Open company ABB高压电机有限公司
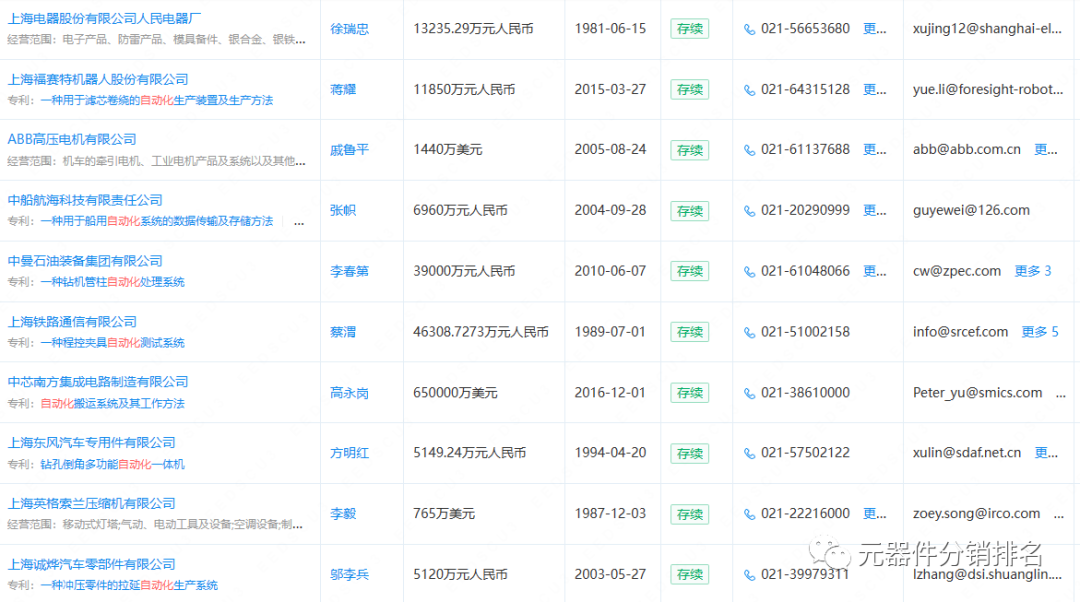Image resolution: width=1080 pixels, height=602 pixels. [72, 139]
